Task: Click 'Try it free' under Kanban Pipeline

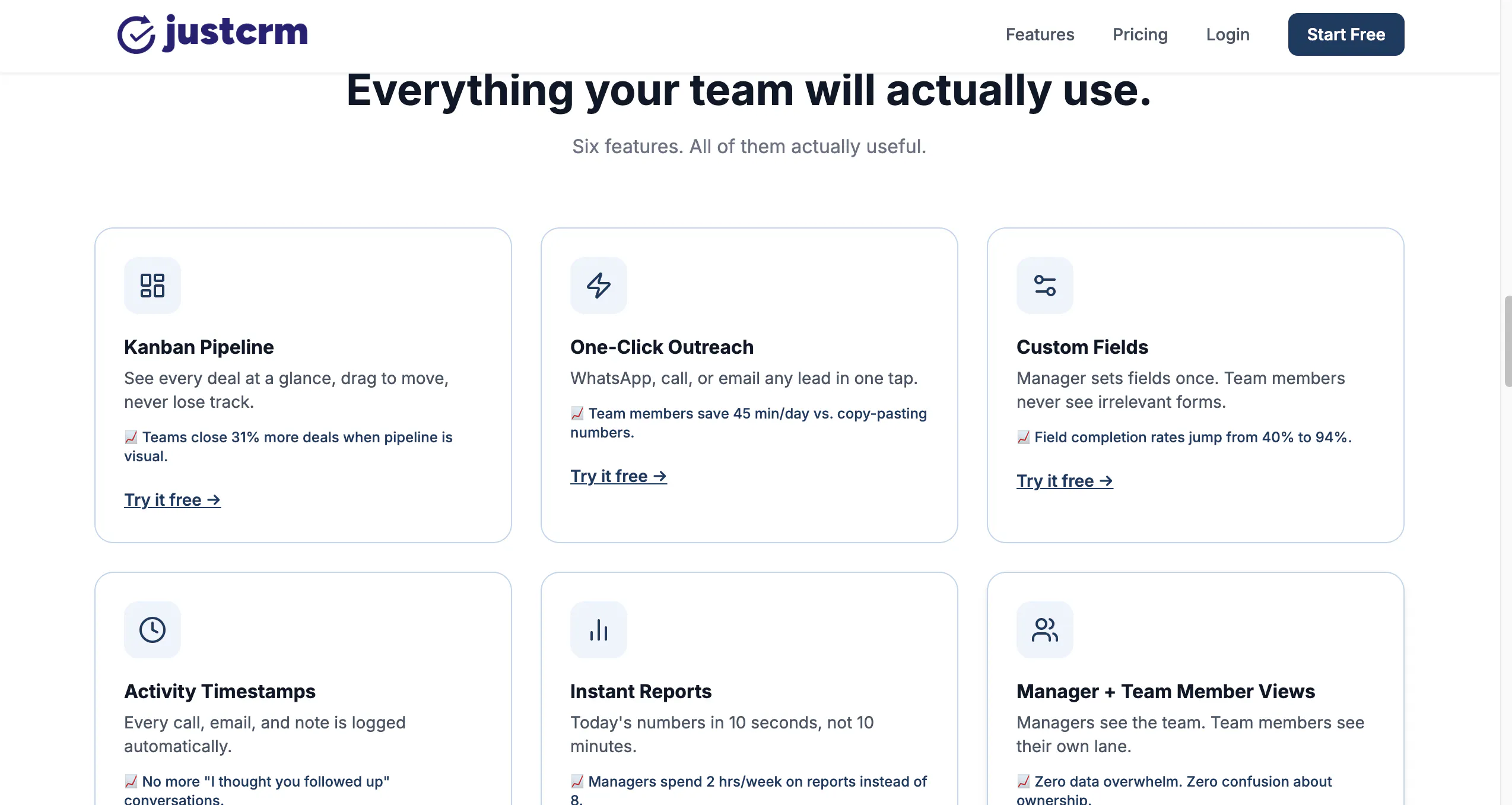Action: pos(172,500)
